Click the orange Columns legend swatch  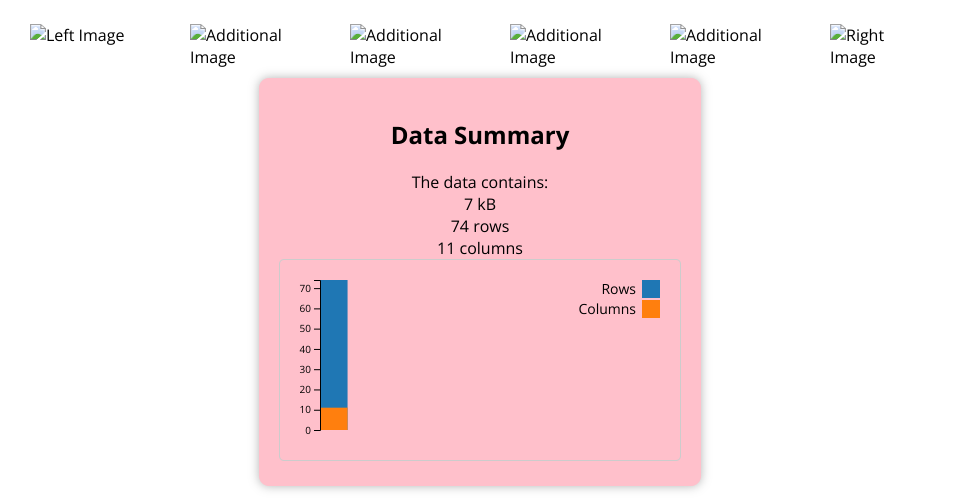(651, 309)
